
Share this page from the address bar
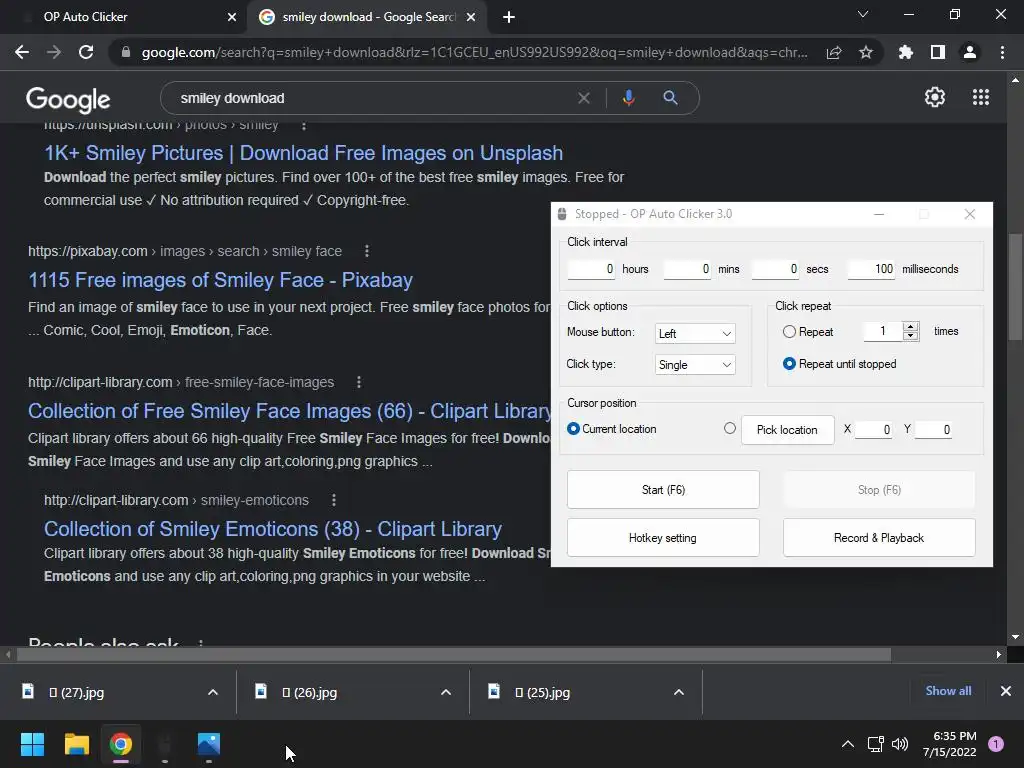[x=834, y=53]
